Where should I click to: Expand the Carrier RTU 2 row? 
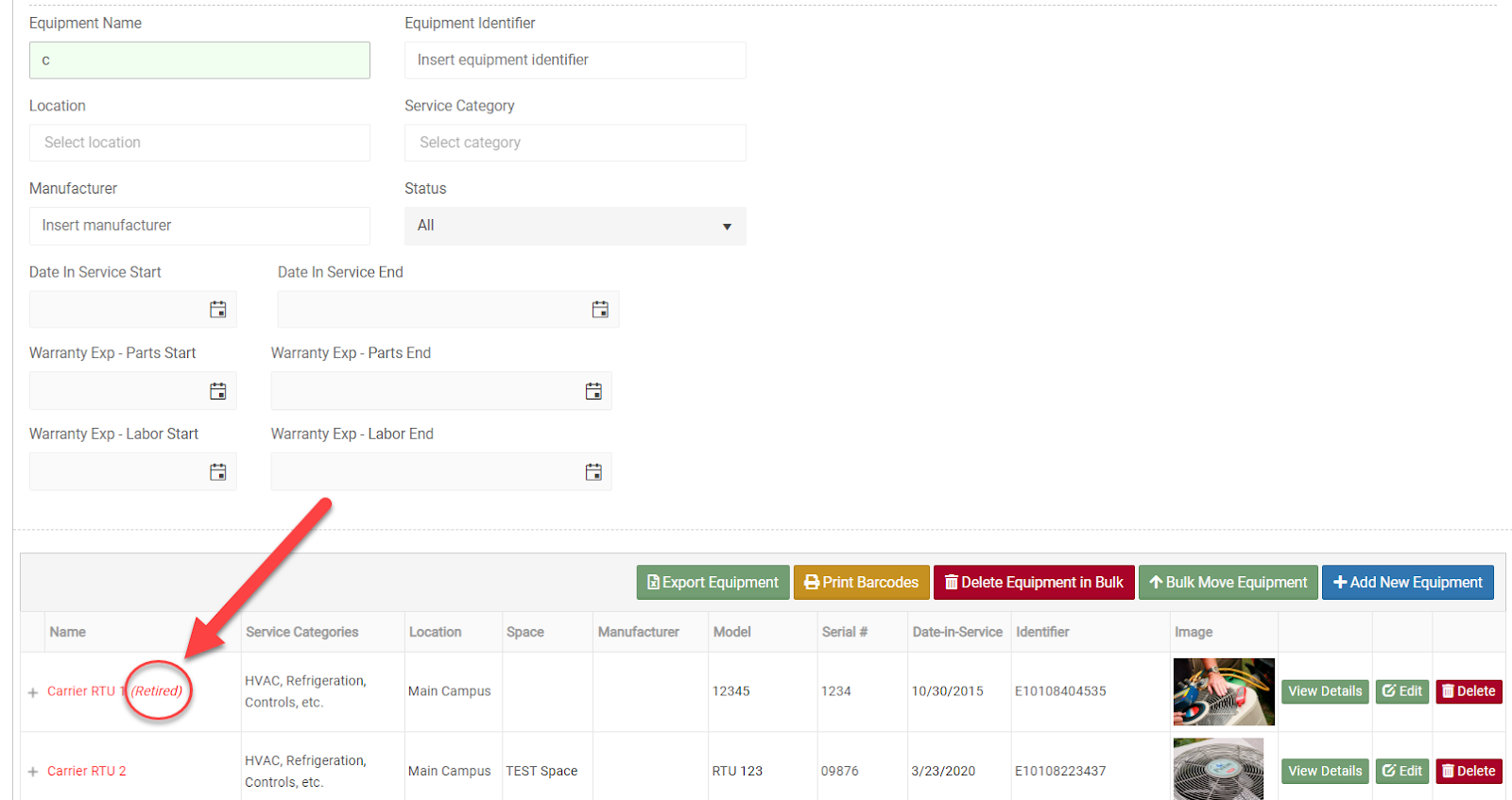(x=33, y=772)
